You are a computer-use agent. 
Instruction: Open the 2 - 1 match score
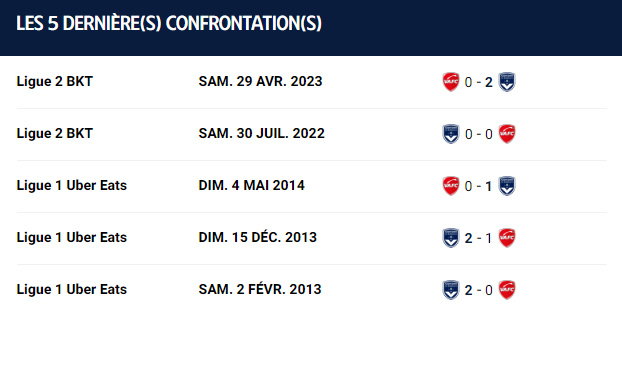click(x=479, y=238)
